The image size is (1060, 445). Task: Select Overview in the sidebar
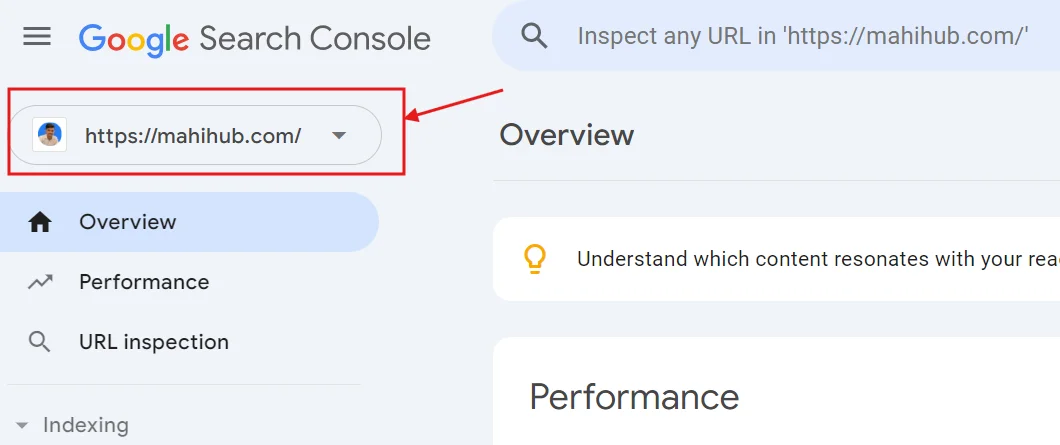[128, 222]
